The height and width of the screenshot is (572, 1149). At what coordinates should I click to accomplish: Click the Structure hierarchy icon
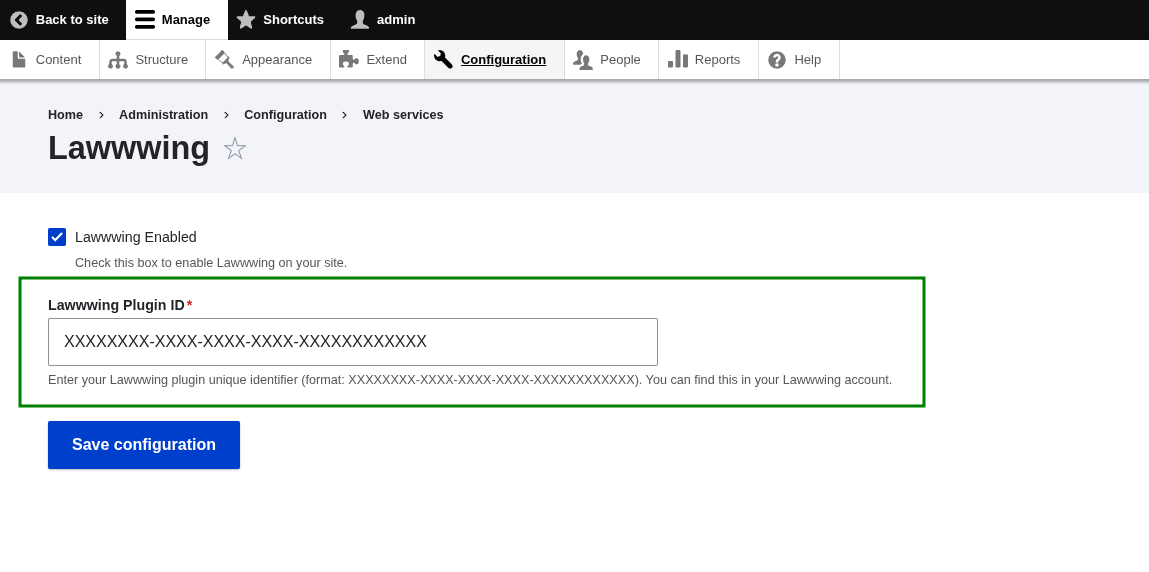[118, 59]
